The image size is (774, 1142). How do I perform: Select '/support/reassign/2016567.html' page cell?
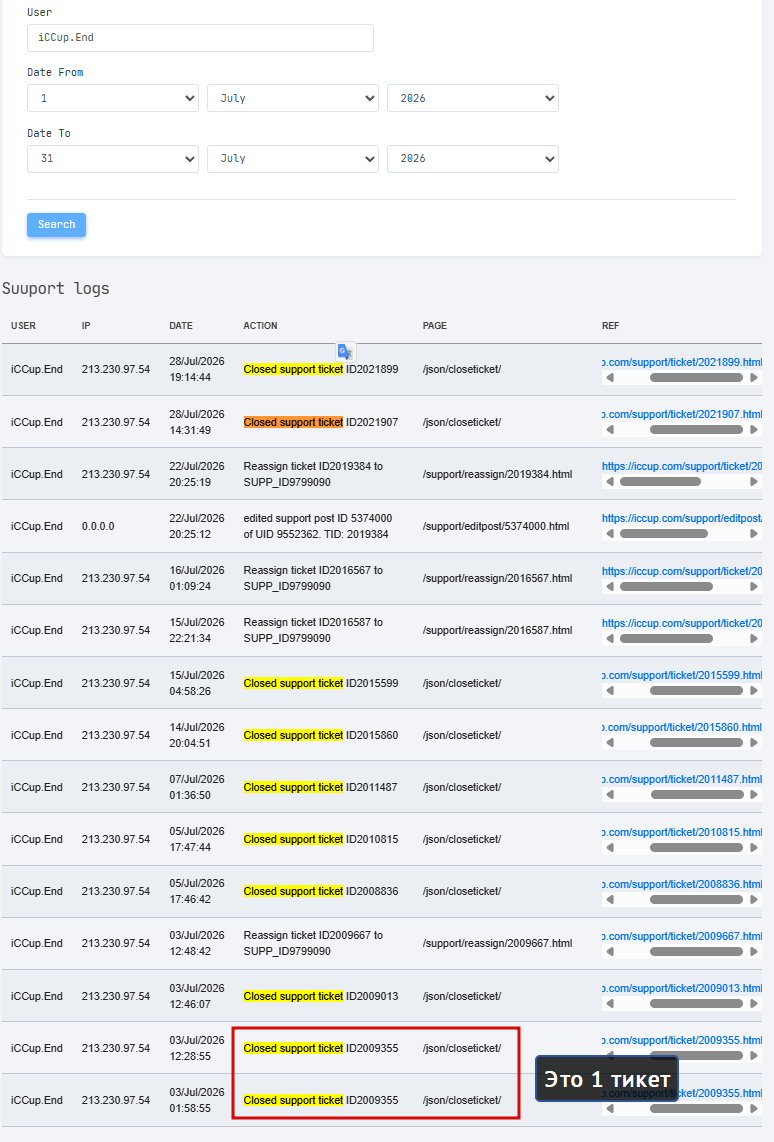click(x=497, y=578)
